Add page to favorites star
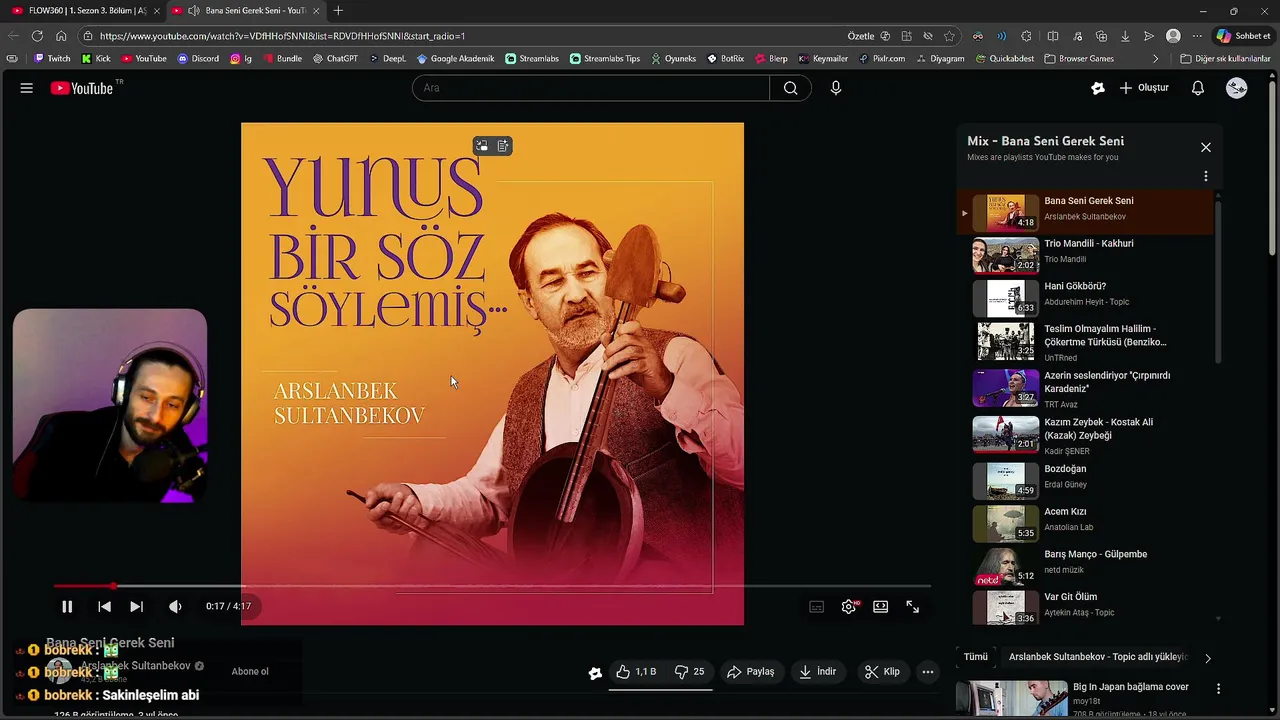This screenshot has height=720, width=1280. (x=949, y=36)
